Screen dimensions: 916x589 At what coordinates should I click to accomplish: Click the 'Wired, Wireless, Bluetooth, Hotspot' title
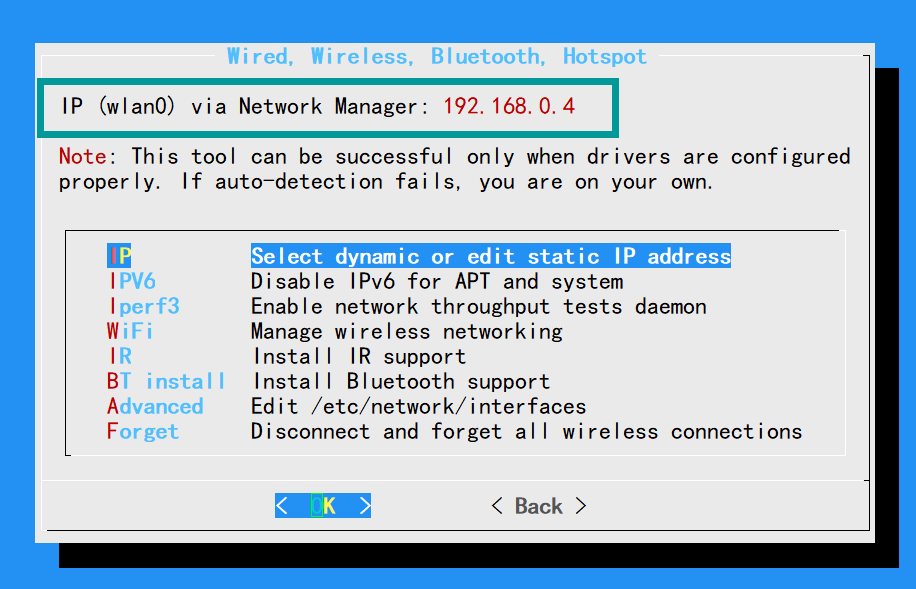tap(437, 56)
